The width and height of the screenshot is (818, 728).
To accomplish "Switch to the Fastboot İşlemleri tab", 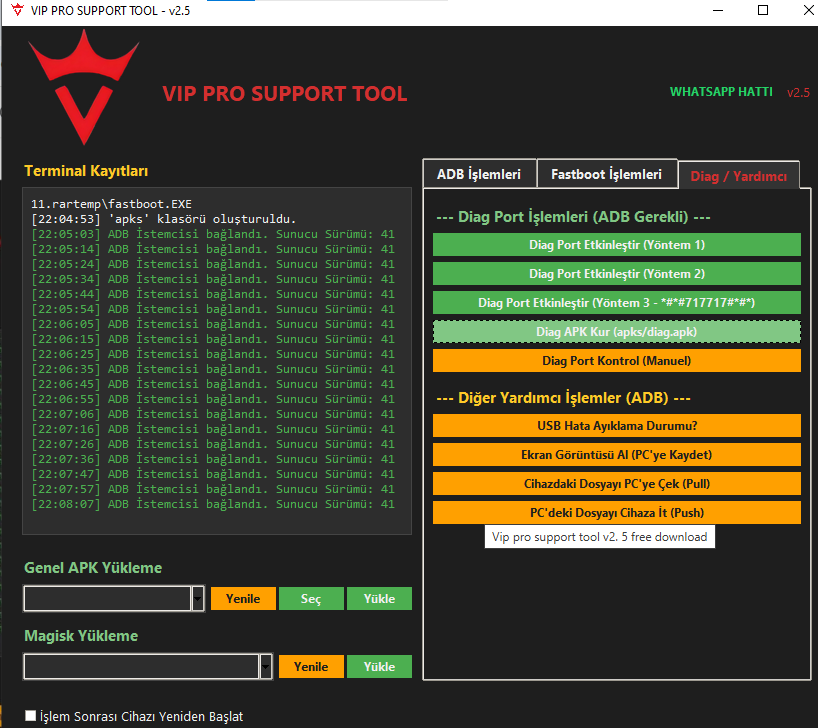I will 607,173.
